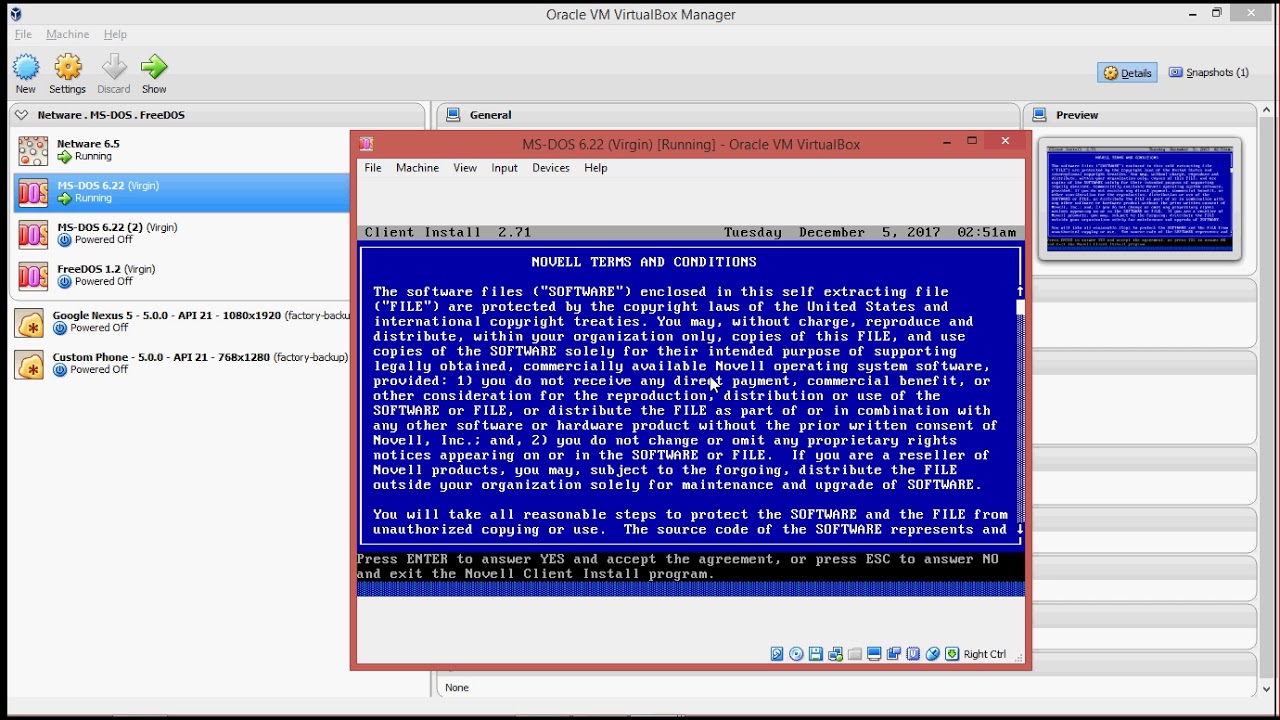Click the NOVELL TERMS AND CONDITIONS heading
Viewport: 1280px width, 720px height.
[644, 262]
